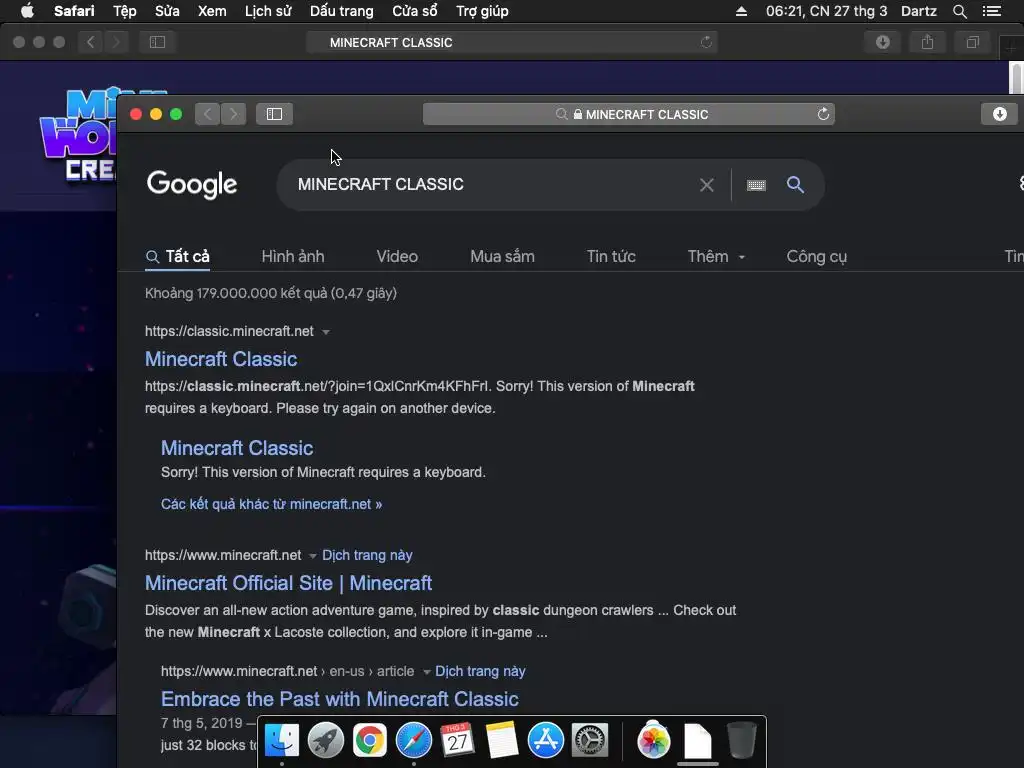The width and height of the screenshot is (1024, 768).
Task: Click Share icon in background Safari window
Action: (x=927, y=42)
